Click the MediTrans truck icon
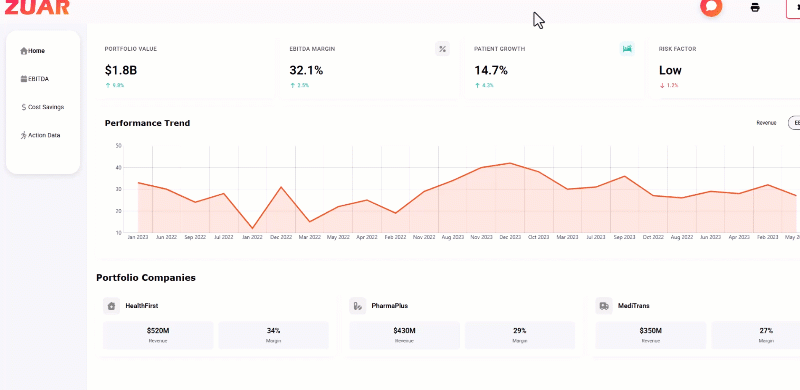This screenshot has height=390, width=800. click(x=604, y=306)
